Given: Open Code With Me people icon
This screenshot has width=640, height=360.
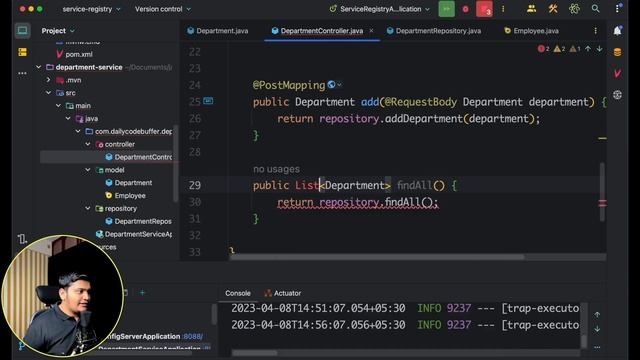Looking at the screenshot, I should point(531,9).
